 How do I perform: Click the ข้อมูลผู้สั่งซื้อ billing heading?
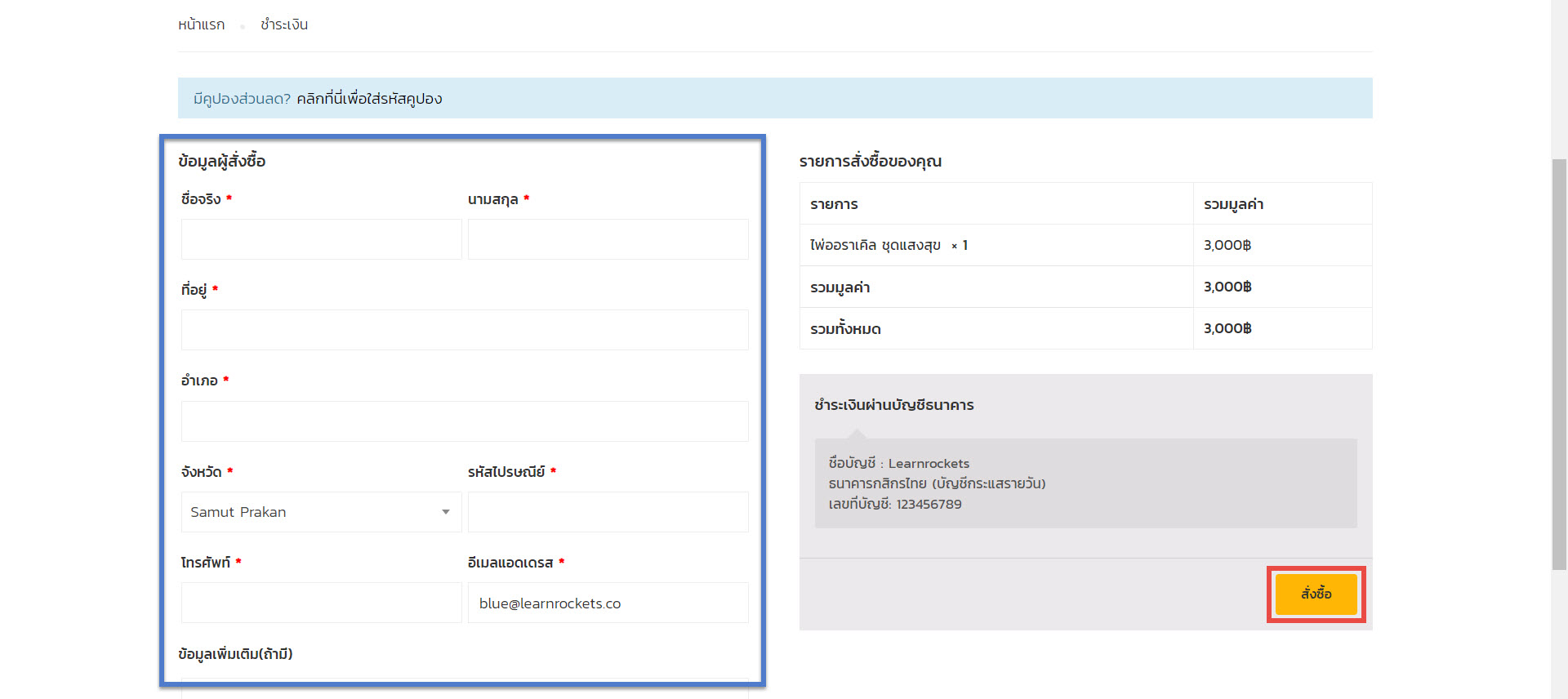222,162
